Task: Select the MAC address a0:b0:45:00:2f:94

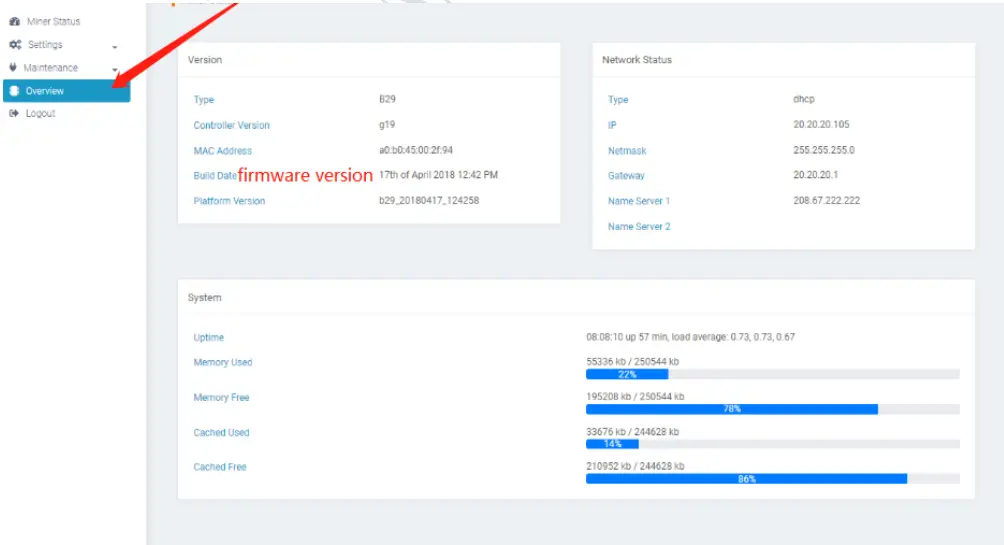Action: 416,150
